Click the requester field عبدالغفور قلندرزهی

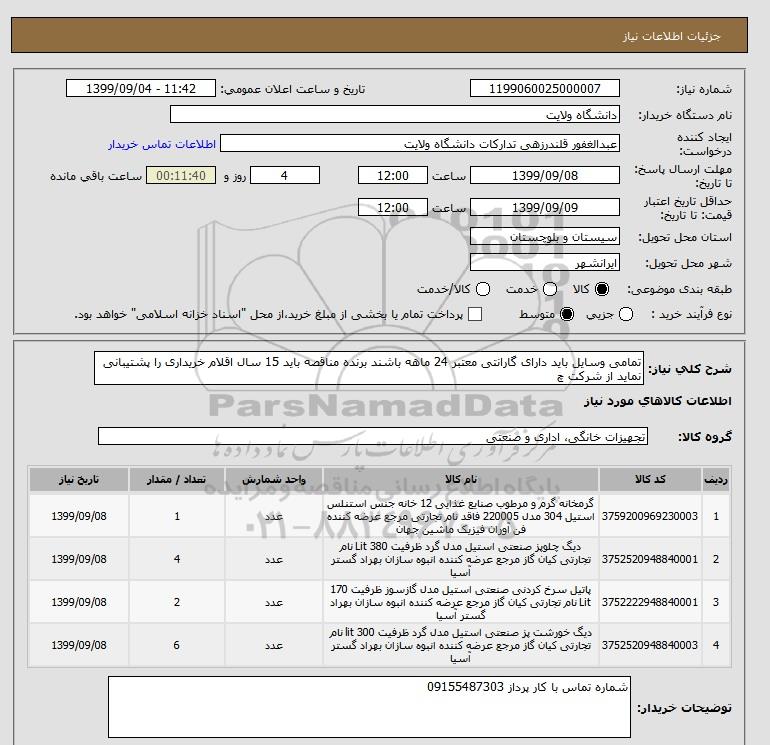[420, 144]
